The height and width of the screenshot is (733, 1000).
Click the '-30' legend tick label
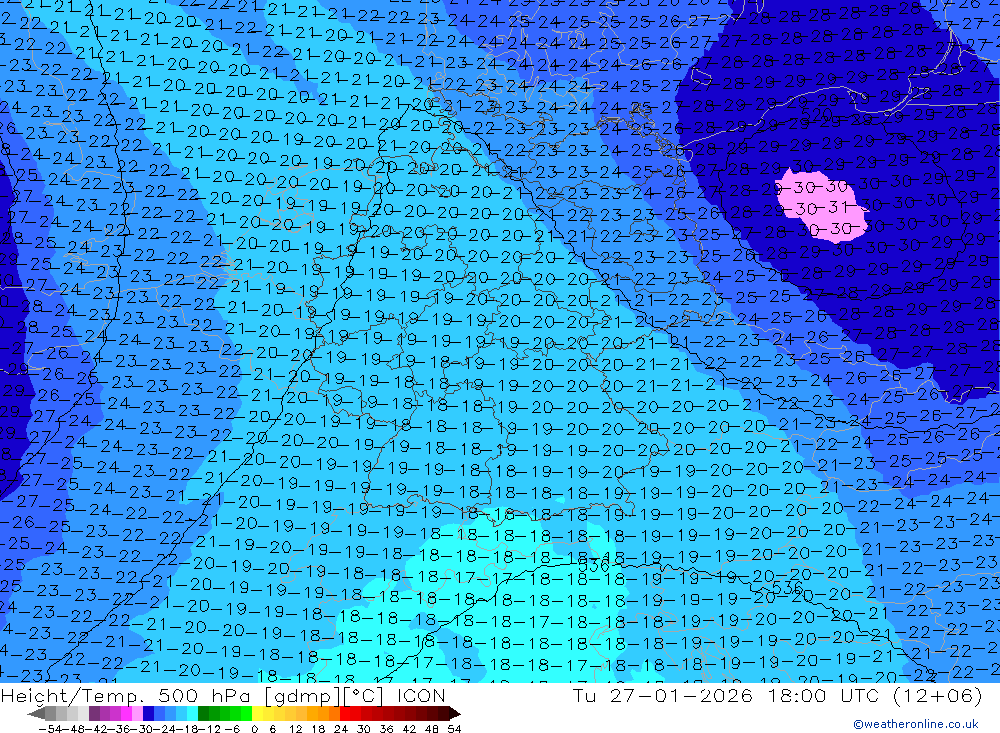click(143, 729)
